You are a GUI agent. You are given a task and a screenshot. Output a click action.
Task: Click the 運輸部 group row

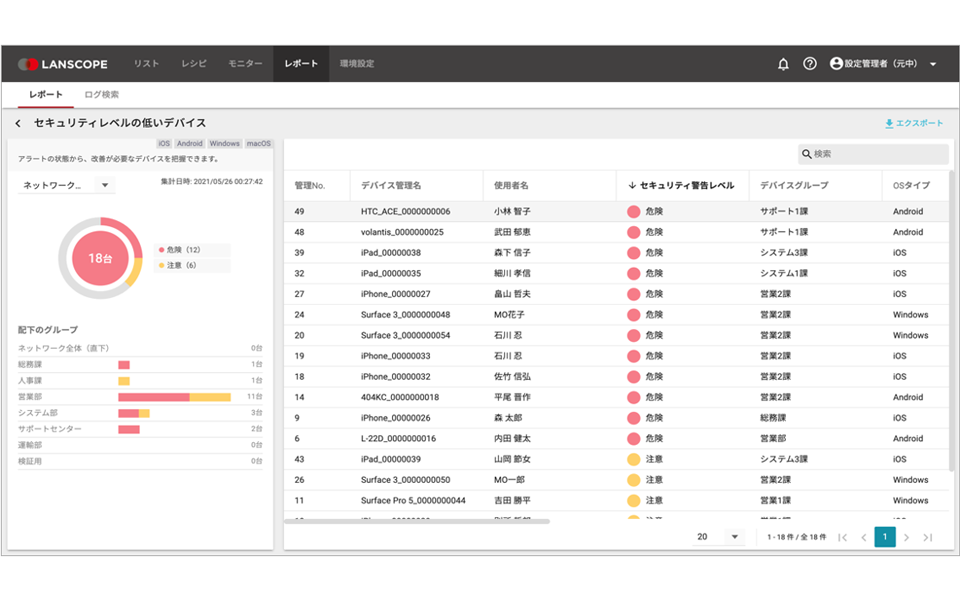point(140,445)
